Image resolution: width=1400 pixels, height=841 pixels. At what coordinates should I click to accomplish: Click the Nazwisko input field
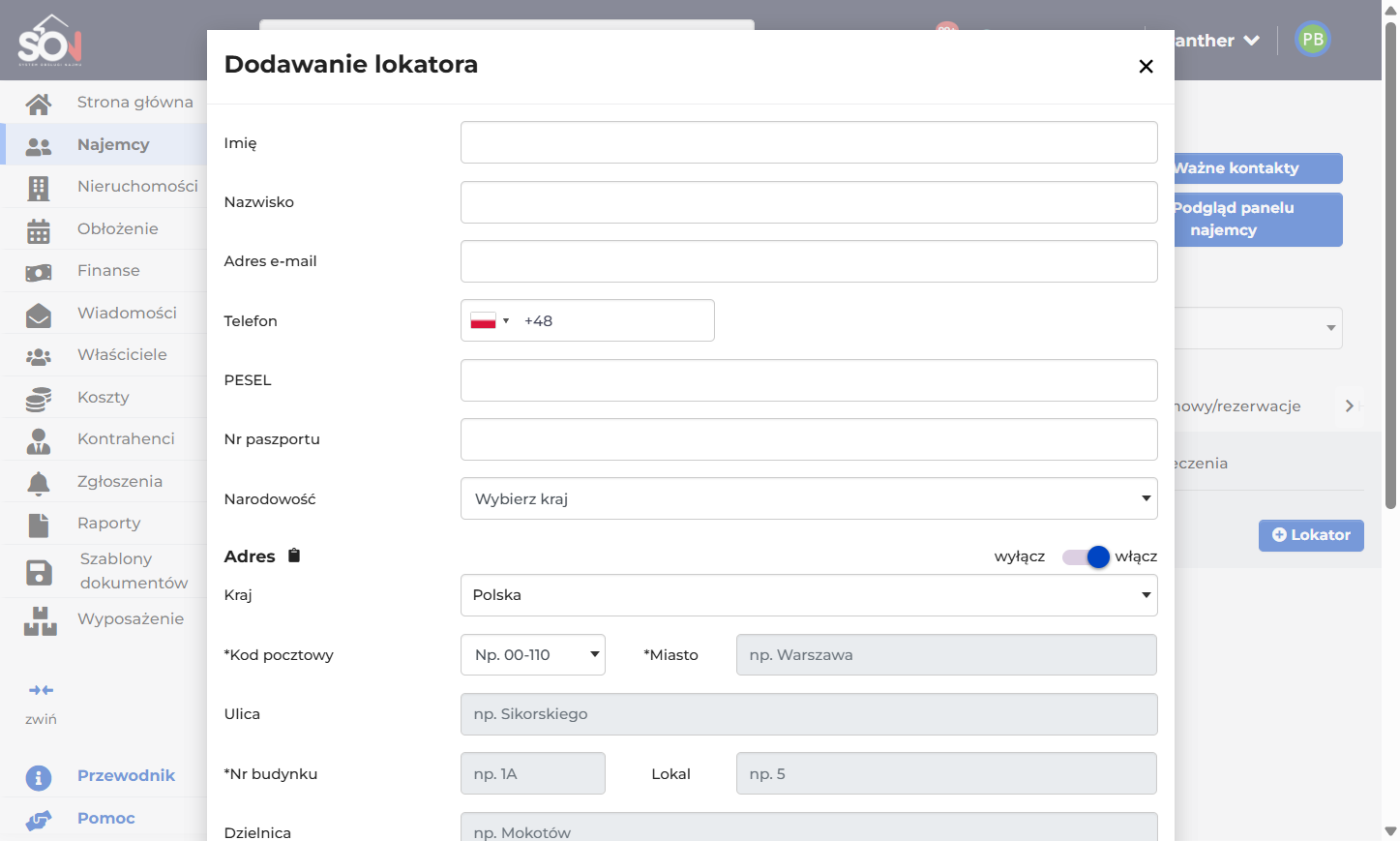[x=809, y=202]
